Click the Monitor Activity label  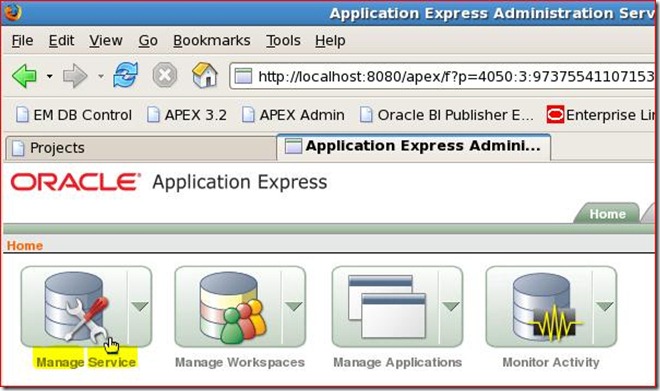click(x=551, y=362)
